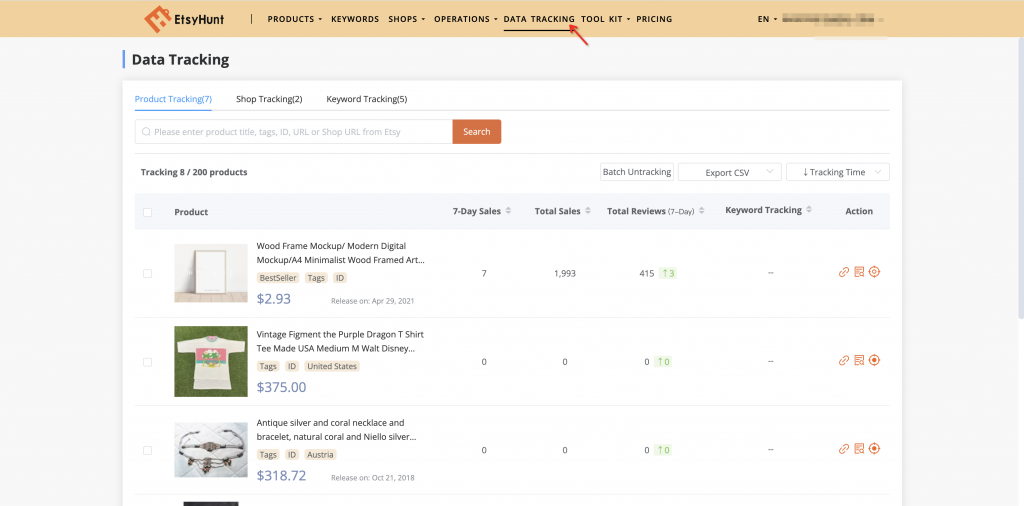Sort by the 7-Day Sales column arrows
This screenshot has width=1024, height=506.
click(x=508, y=211)
